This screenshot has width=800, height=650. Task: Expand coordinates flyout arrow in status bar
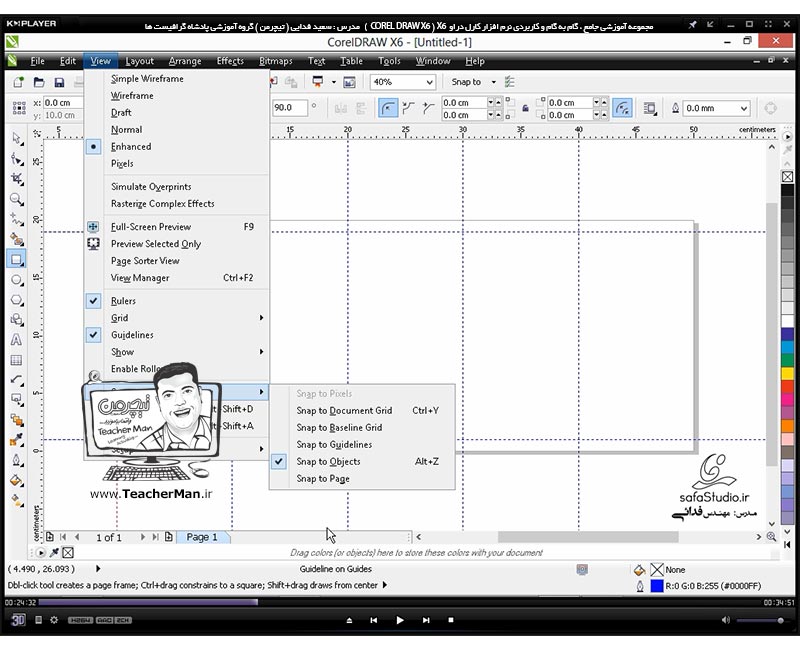point(98,569)
